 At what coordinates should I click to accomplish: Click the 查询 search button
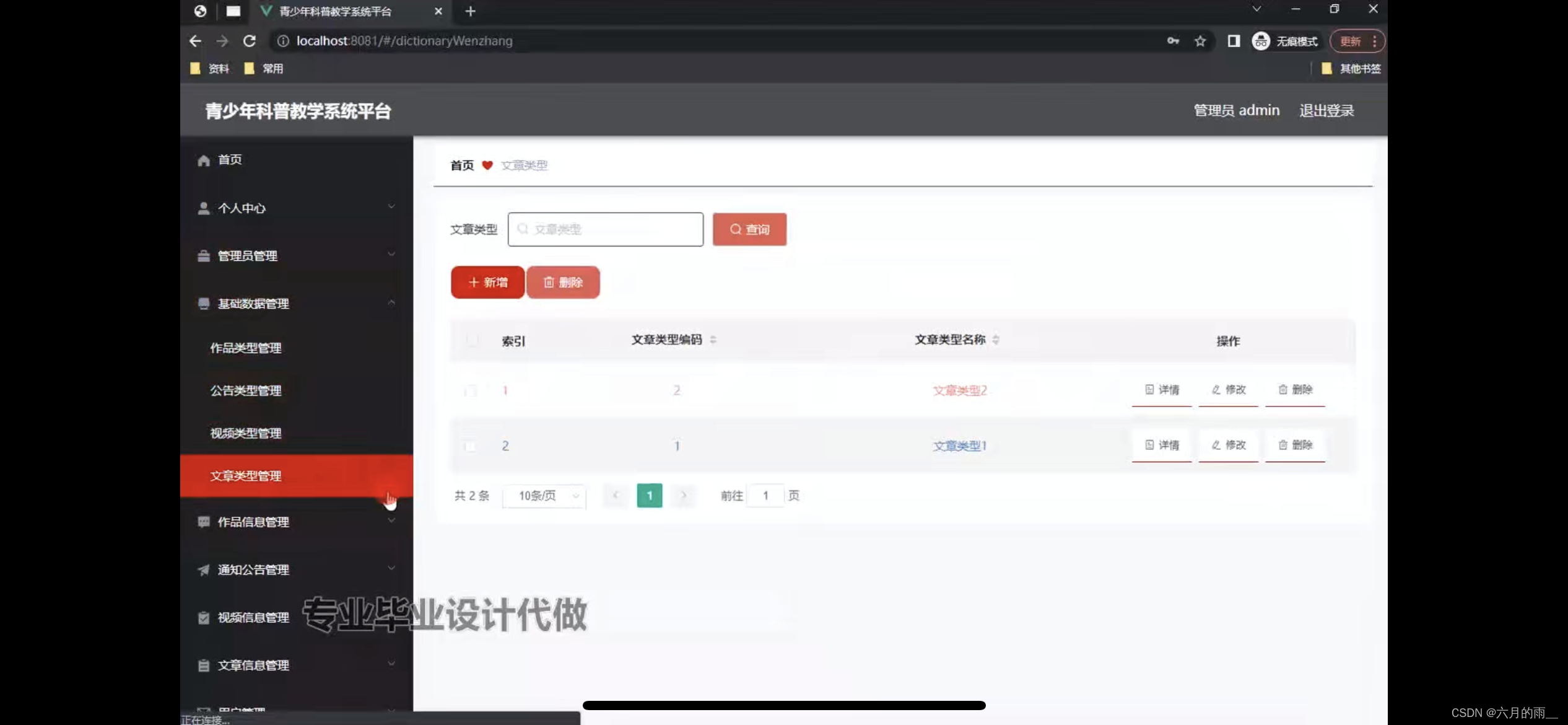click(749, 229)
